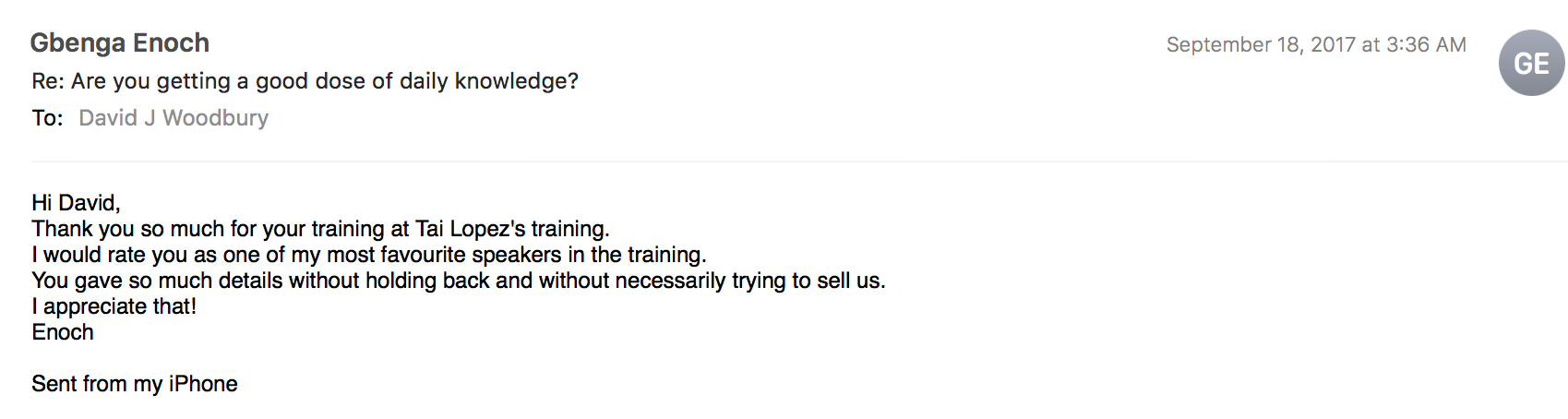Image resolution: width=1568 pixels, height=419 pixels.
Task: Click the "To:" field label
Action: click(47, 118)
